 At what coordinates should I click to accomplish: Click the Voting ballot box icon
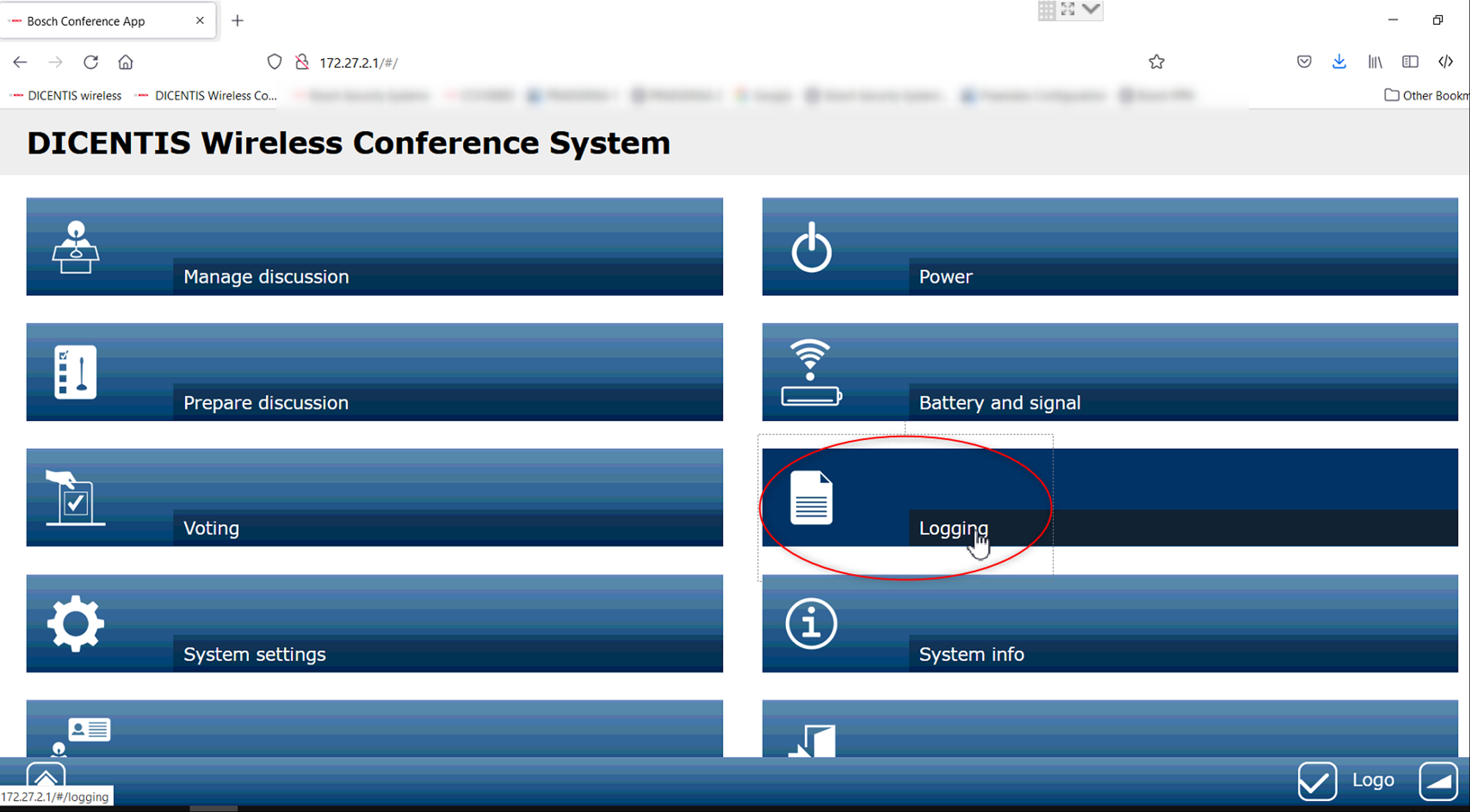coord(75,498)
